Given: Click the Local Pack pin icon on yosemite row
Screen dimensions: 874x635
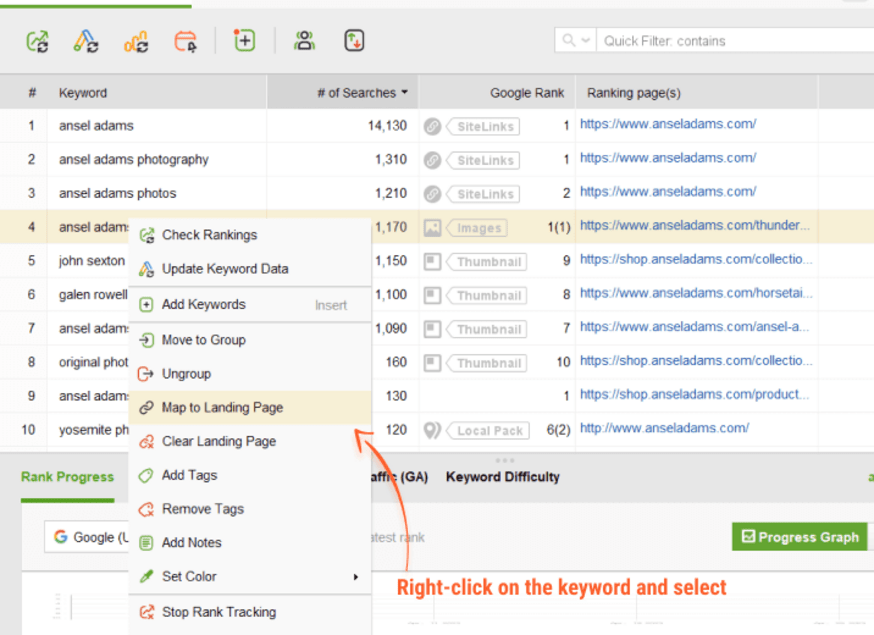Looking at the screenshot, I should [x=433, y=430].
